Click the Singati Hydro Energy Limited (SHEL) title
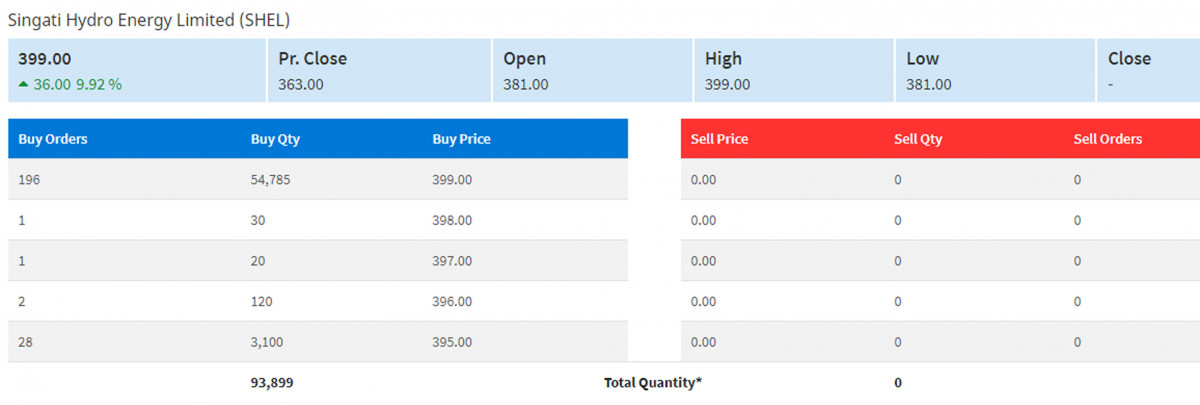 [149, 19]
